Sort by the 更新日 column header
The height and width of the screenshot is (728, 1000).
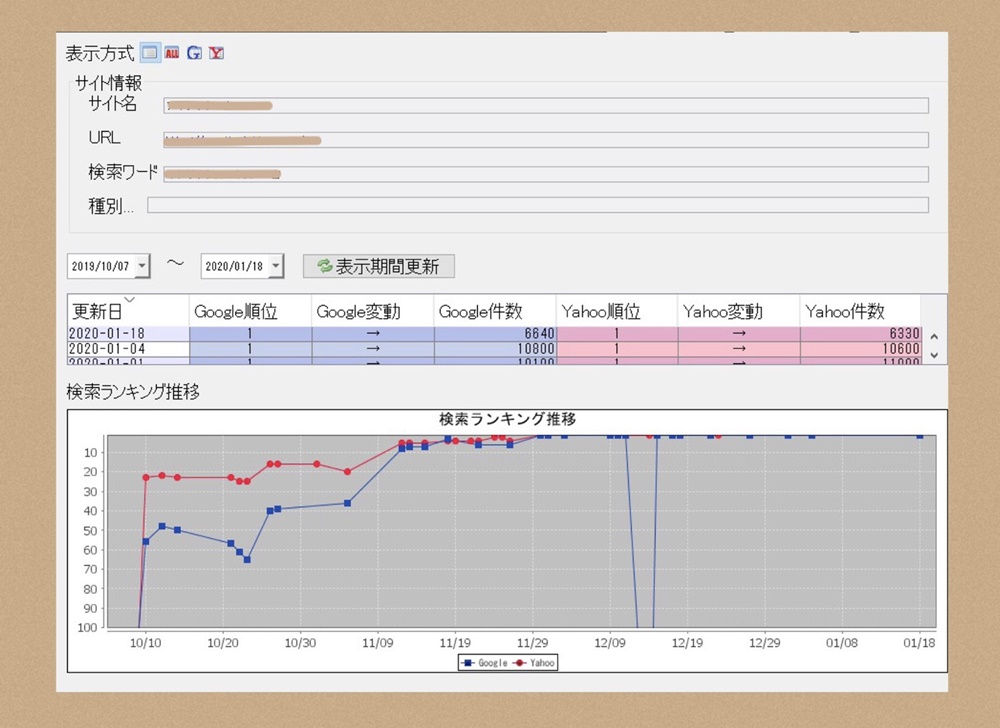(x=128, y=310)
